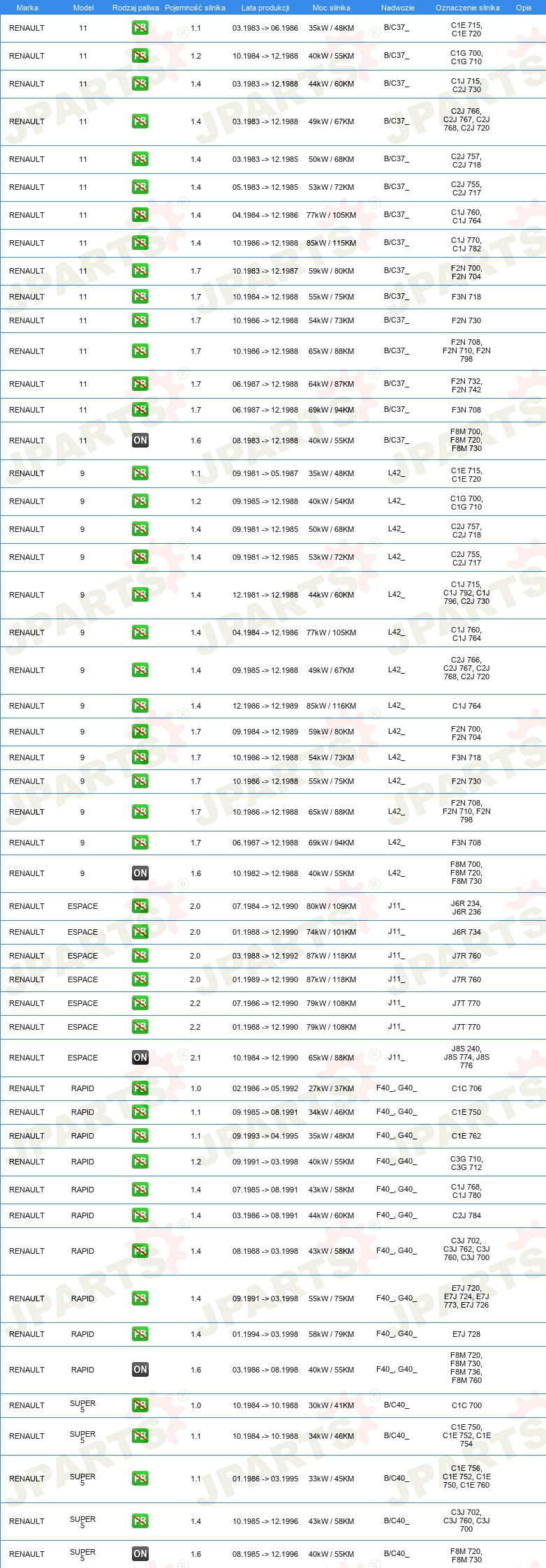Click the Opis column header
This screenshot has width=546, height=1568.
524,8
